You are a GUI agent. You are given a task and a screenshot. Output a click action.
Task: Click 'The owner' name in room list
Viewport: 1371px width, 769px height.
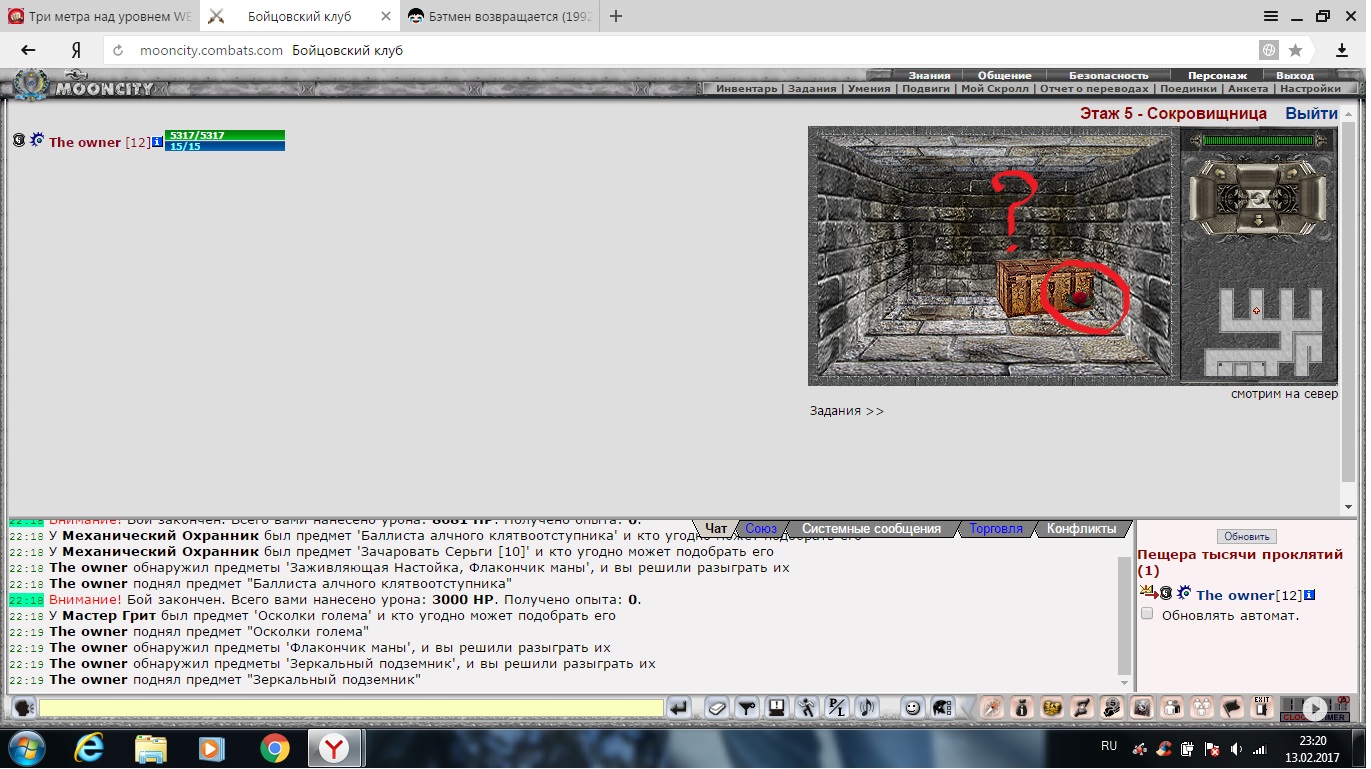coord(1235,595)
